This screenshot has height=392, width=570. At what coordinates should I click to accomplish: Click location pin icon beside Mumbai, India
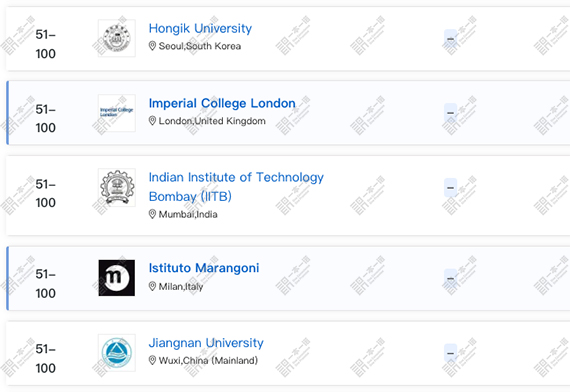pyautogui.click(x=152, y=214)
